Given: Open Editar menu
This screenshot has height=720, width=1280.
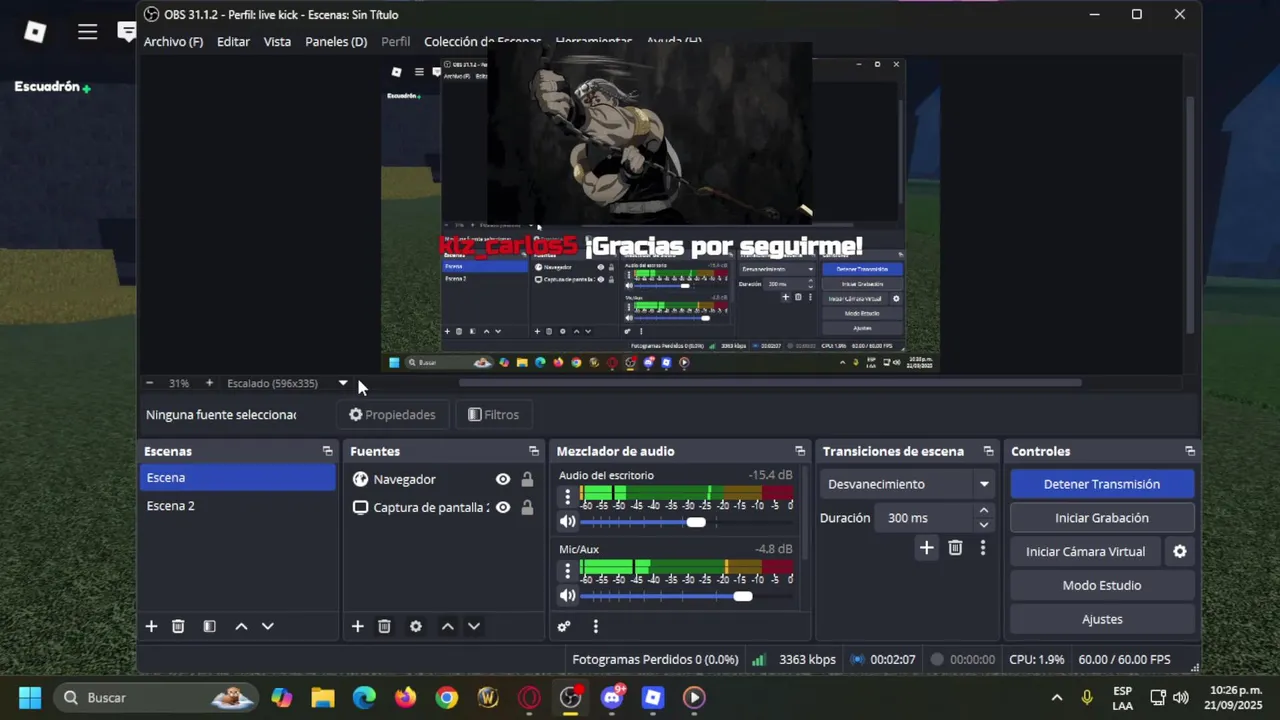Looking at the screenshot, I should pyautogui.click(x=233, y=42).
